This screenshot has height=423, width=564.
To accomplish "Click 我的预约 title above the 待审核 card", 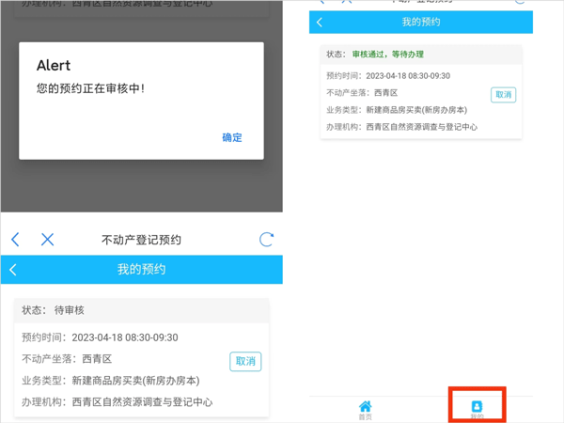I will pyautogui.click(x=141, y=269).
